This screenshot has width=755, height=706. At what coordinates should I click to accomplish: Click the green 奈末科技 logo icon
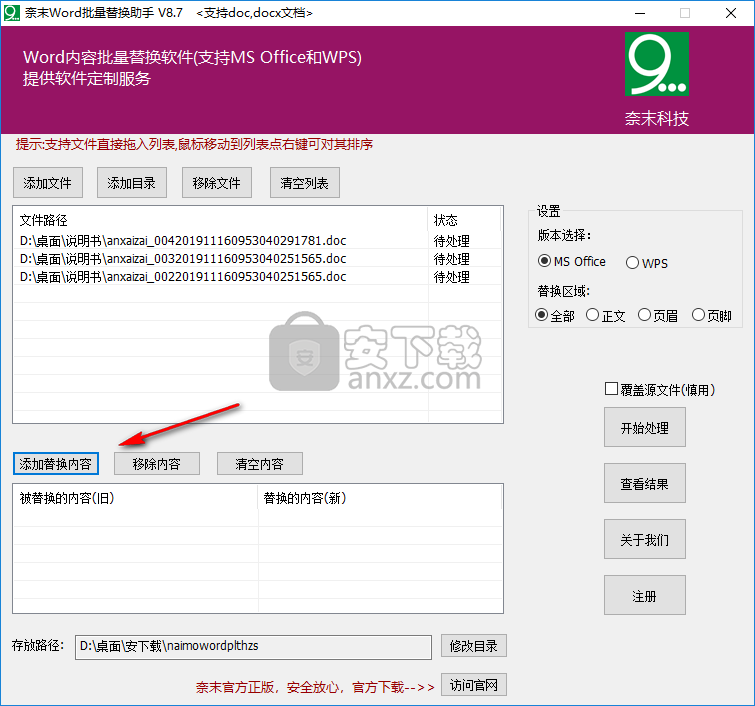656,64
